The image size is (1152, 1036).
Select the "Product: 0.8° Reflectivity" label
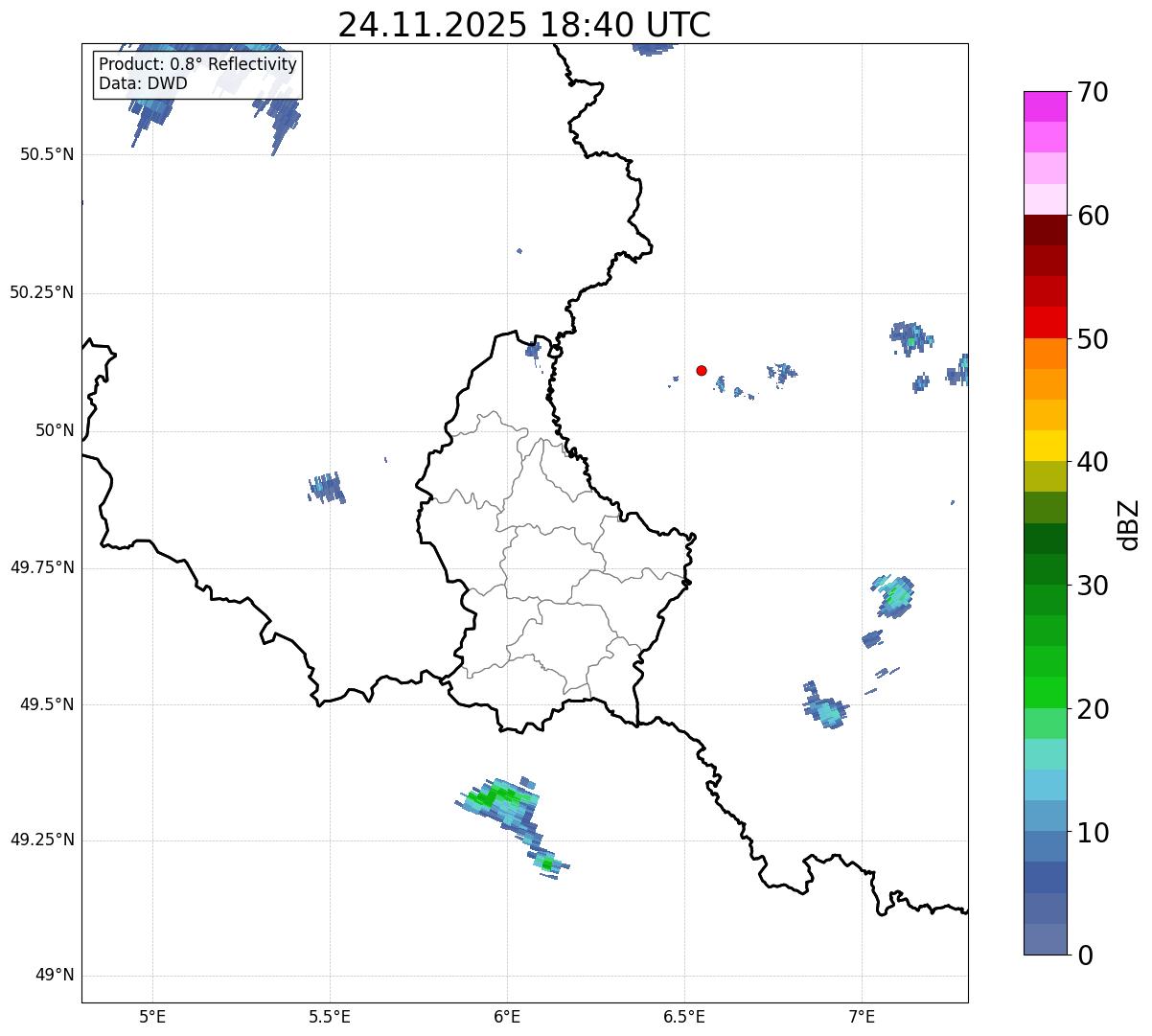click(x=198, y=64)
